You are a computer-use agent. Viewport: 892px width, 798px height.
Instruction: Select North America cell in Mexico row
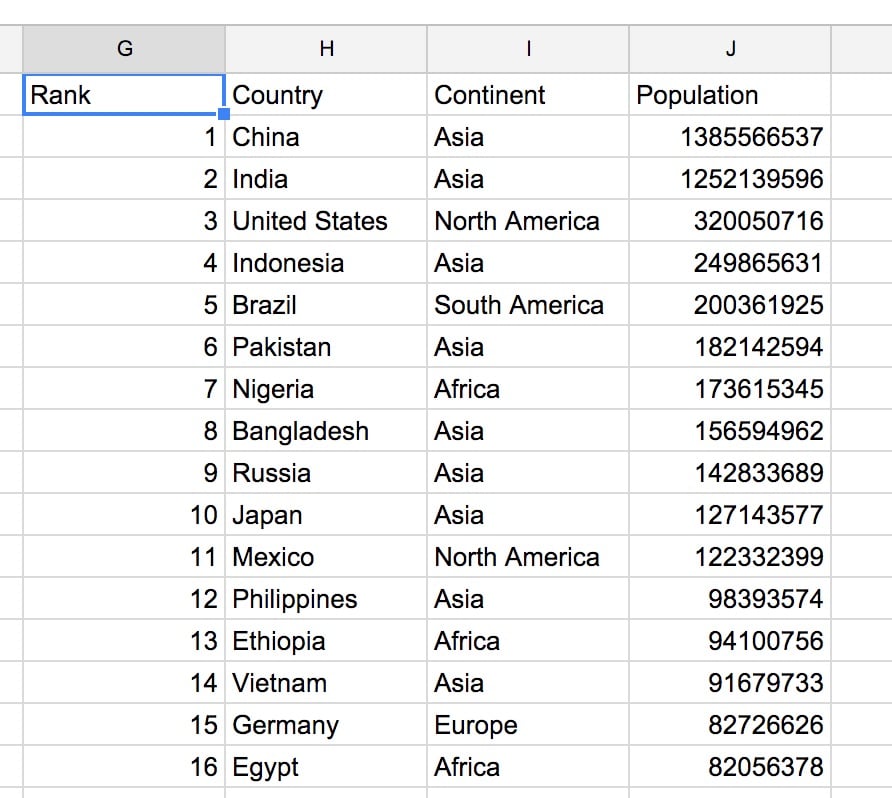(528, 557)
